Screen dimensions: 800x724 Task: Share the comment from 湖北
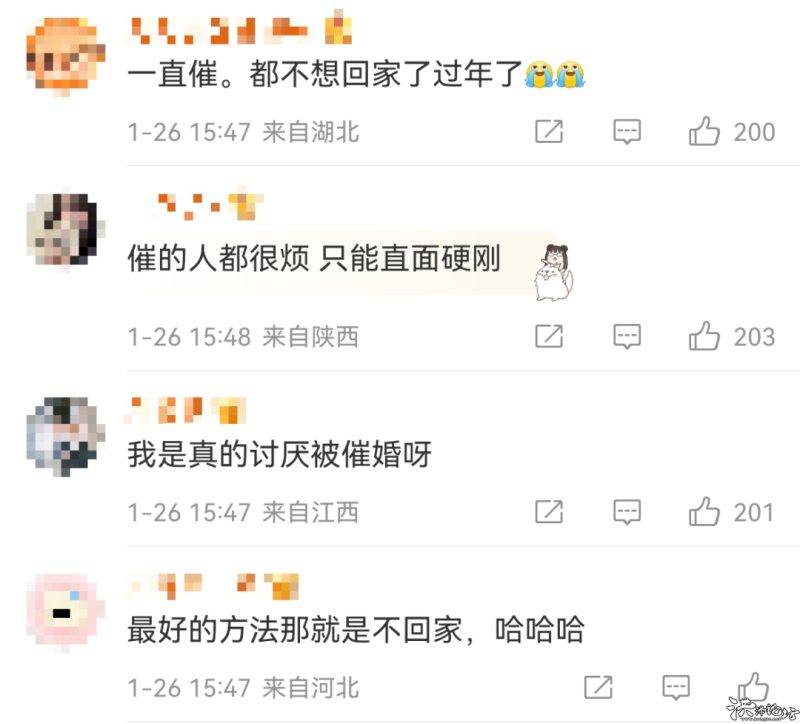pos(549,131)
